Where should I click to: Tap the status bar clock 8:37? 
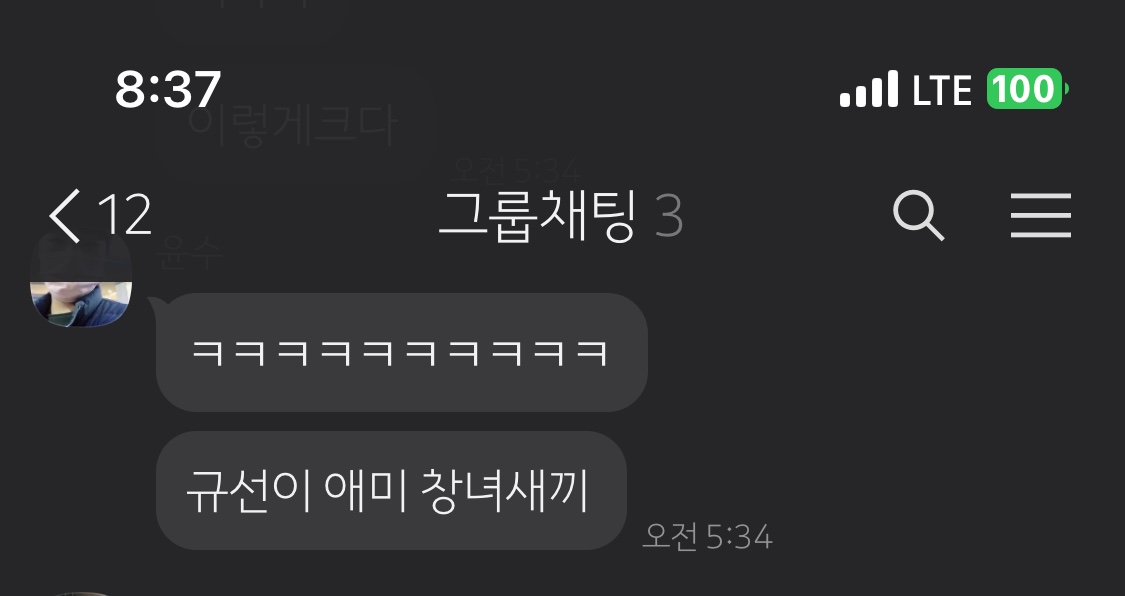click(168, 90)
